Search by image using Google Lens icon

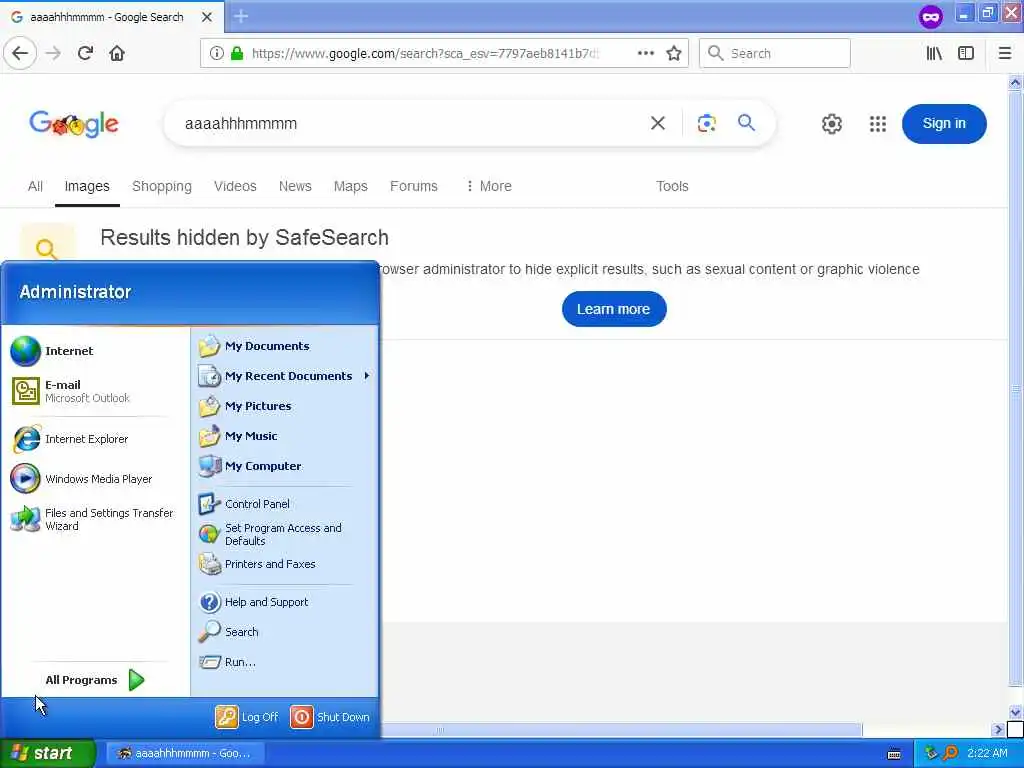tap(707, 123)
